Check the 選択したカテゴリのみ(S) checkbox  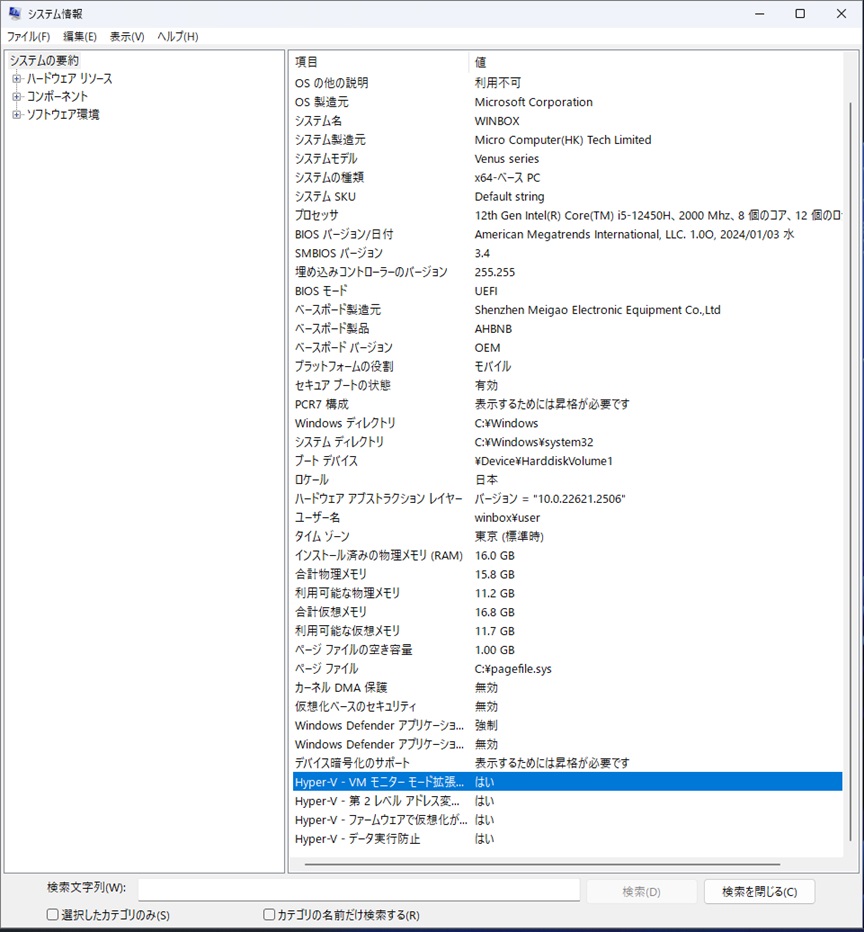click(52, 914)
